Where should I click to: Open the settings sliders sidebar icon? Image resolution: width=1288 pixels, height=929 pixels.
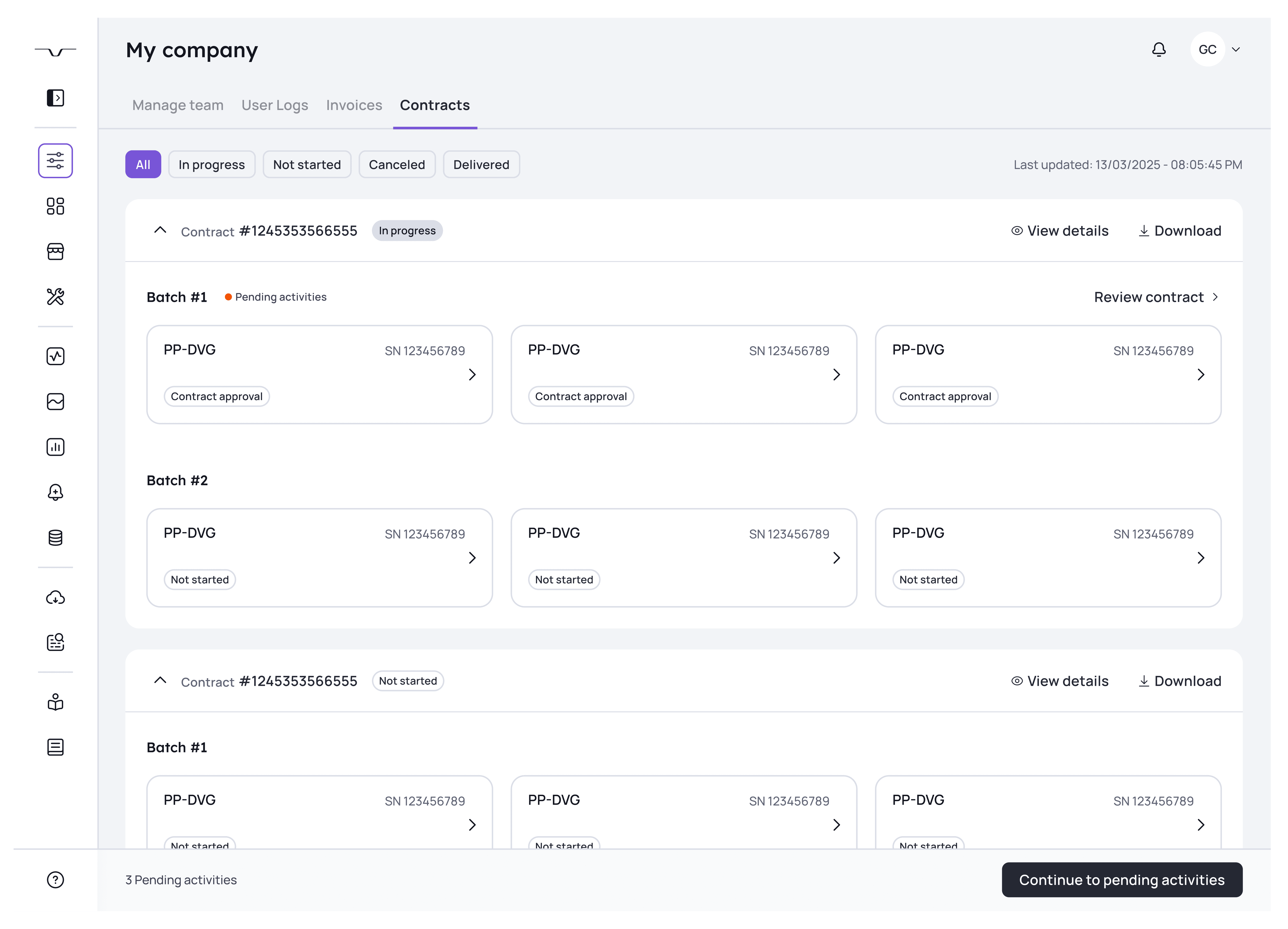click(x=55, y=161)
